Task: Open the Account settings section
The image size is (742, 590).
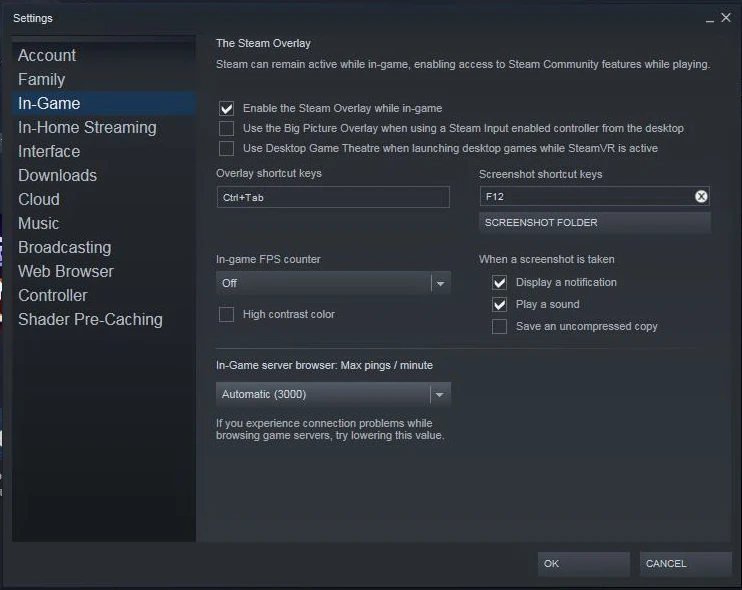Action: (47, 55)
